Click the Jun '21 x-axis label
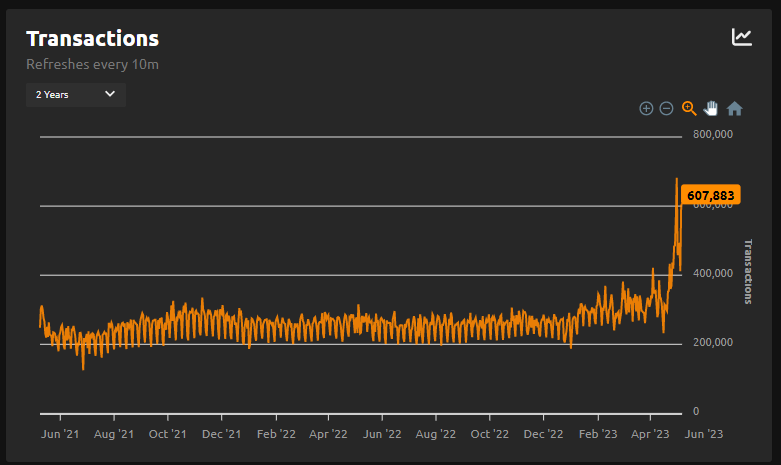 point(60,434)
